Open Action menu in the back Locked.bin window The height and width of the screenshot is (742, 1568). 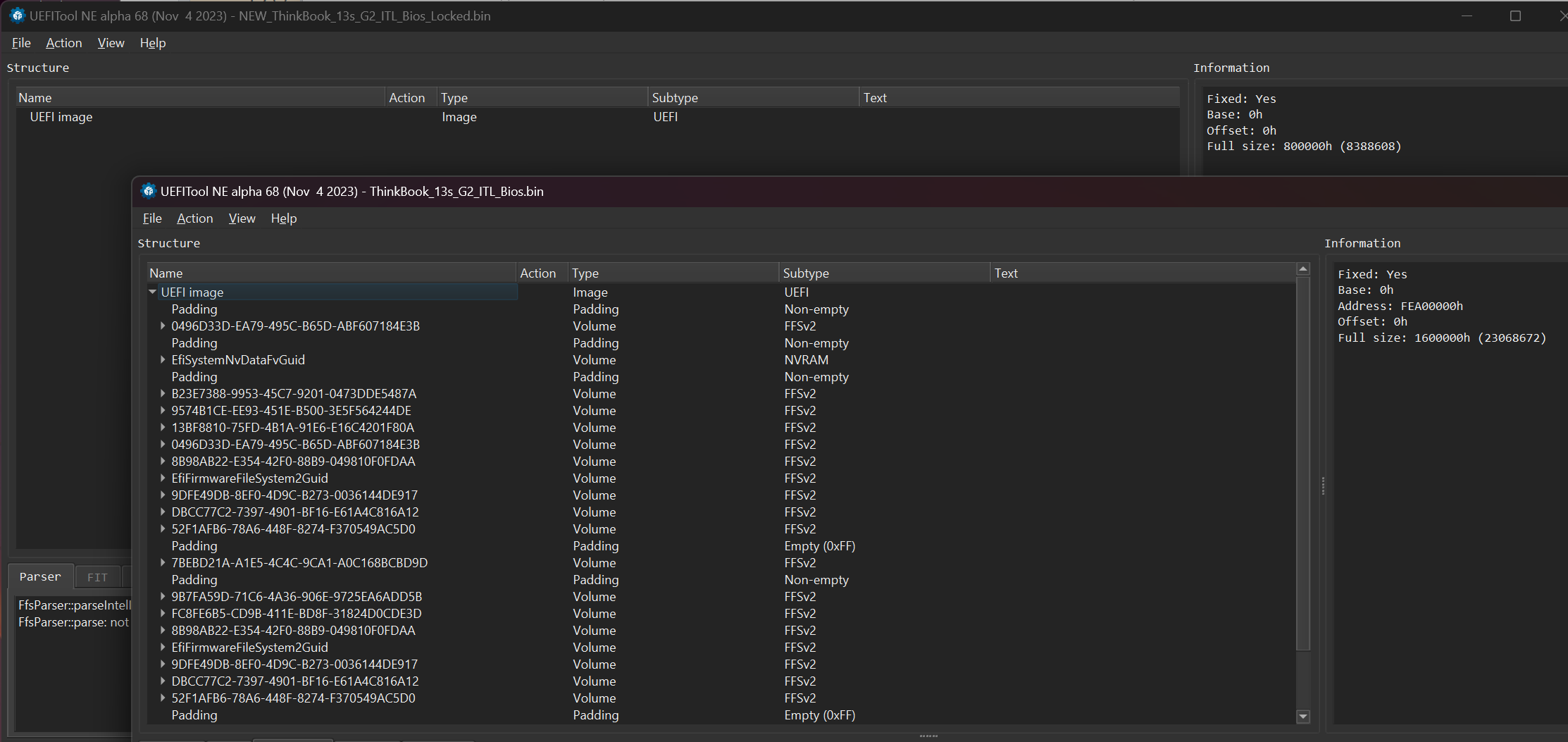pyautogui.click(x=64, y=43)
